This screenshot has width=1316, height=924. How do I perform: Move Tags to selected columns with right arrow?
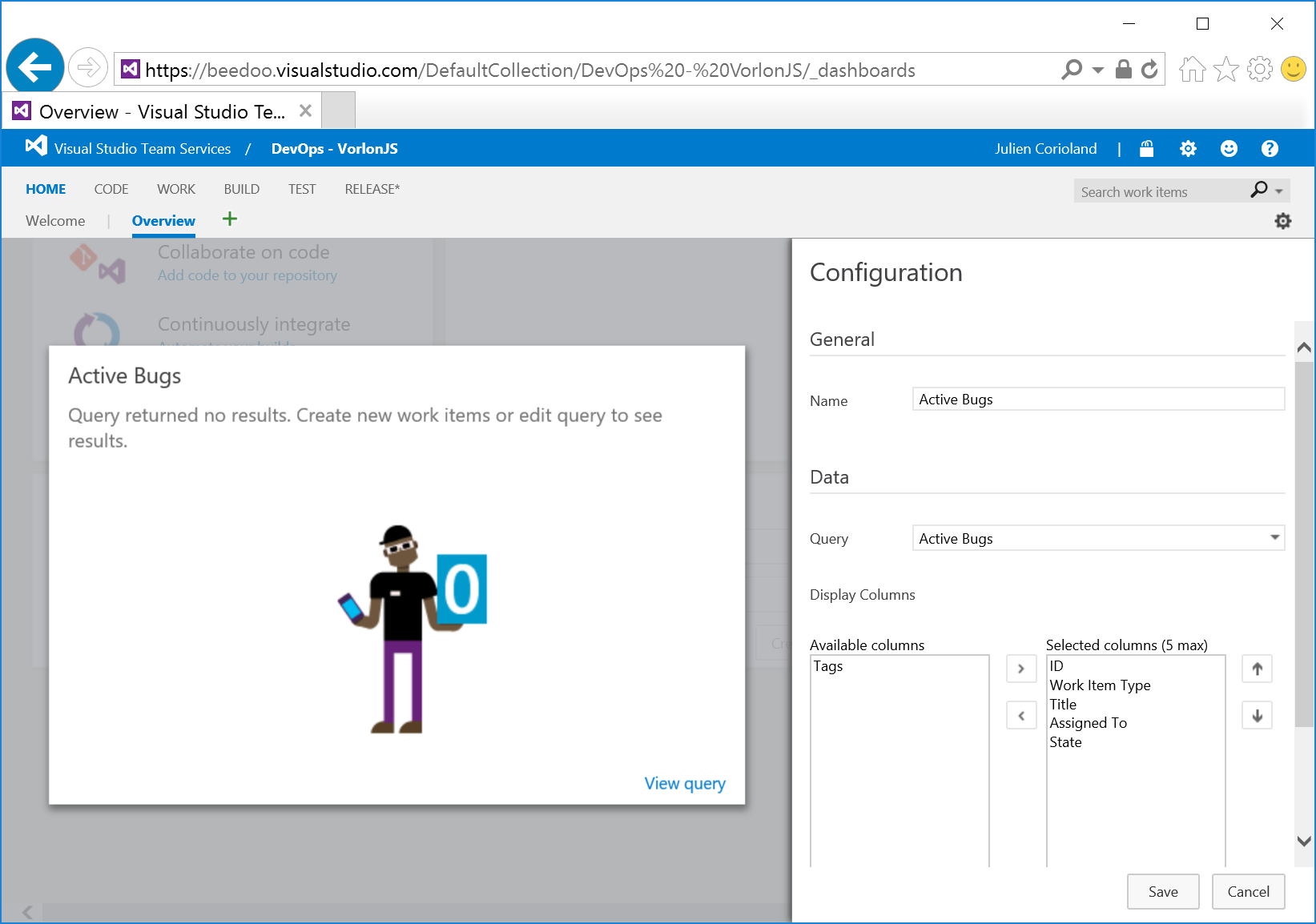tap(1020, 669)
